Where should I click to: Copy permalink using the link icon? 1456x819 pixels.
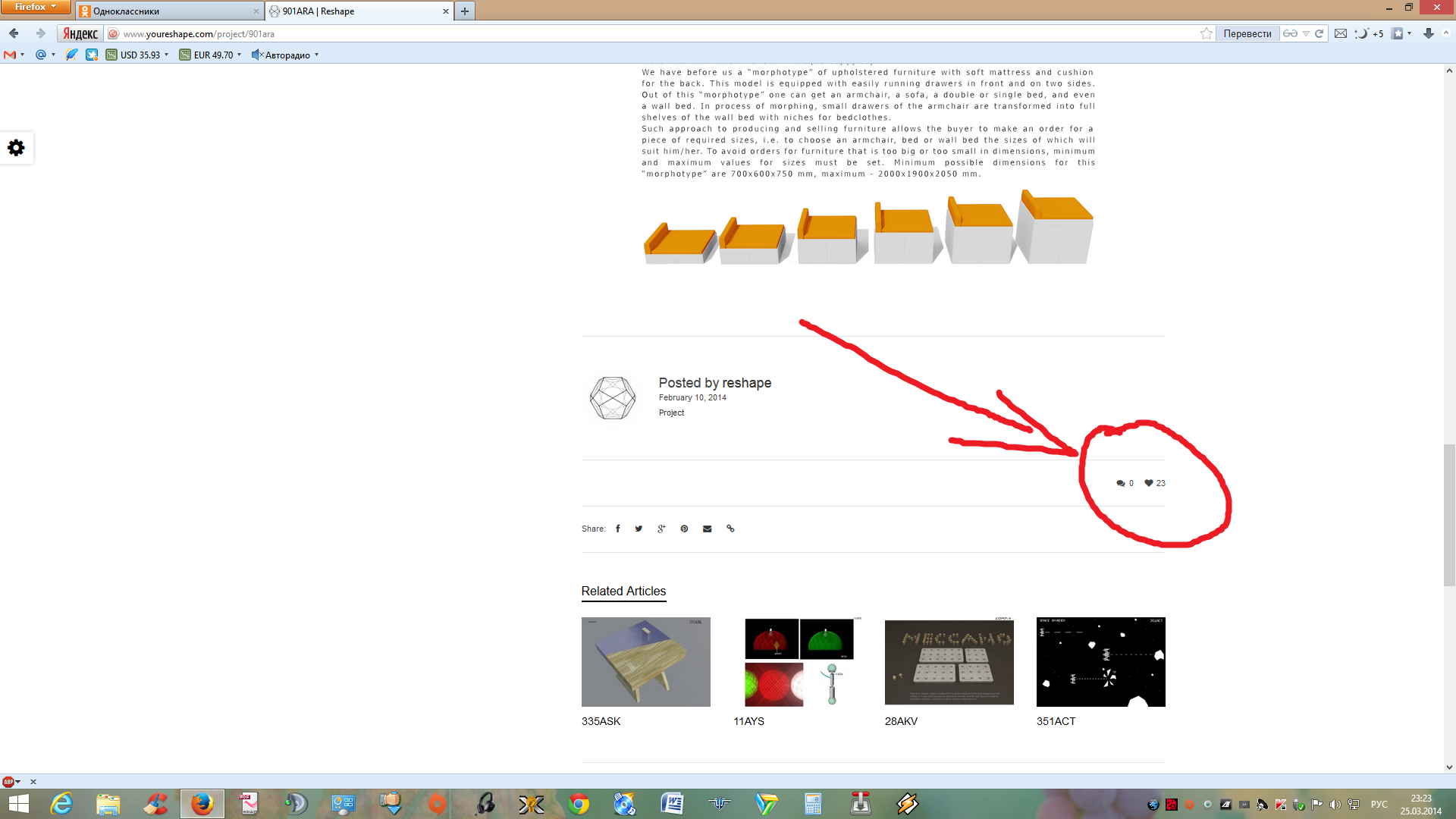click(x=730, y=529)
